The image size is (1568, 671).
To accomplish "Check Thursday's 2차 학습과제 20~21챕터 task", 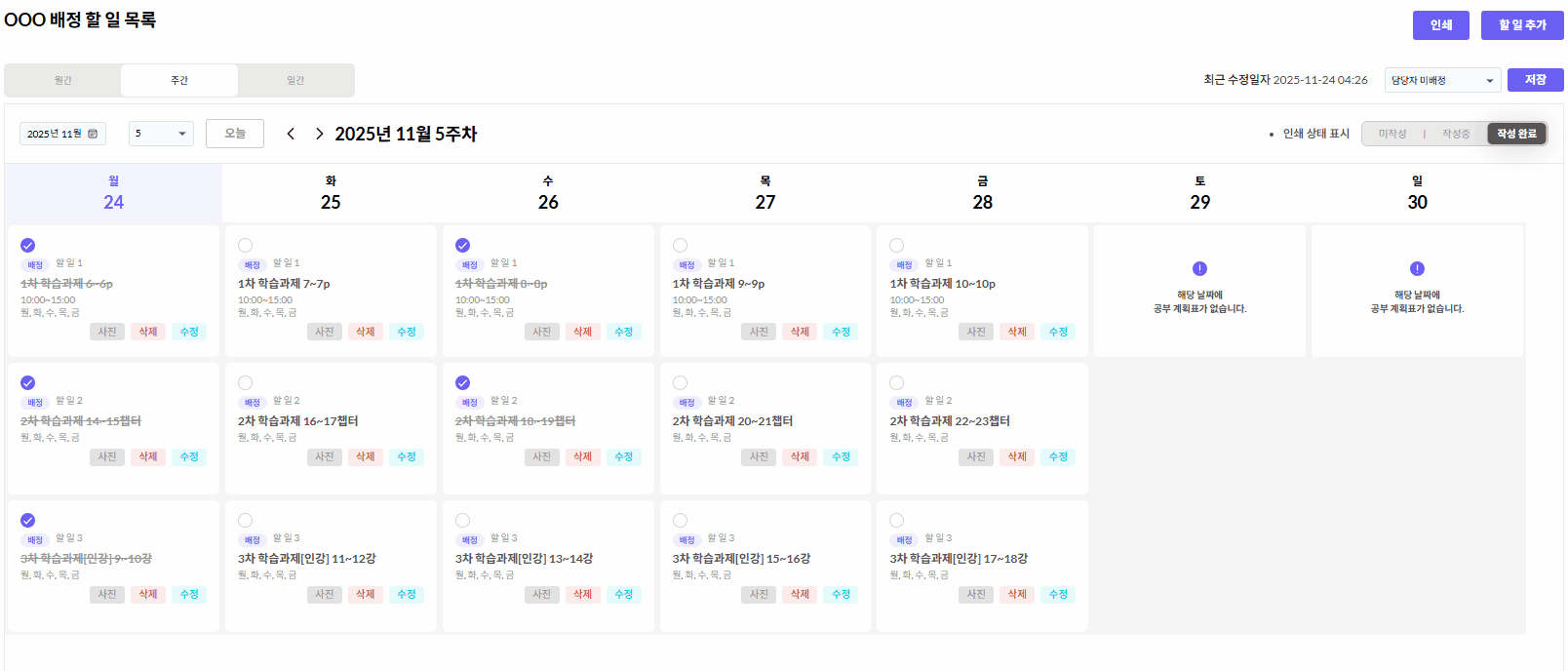I will [681, 382].
